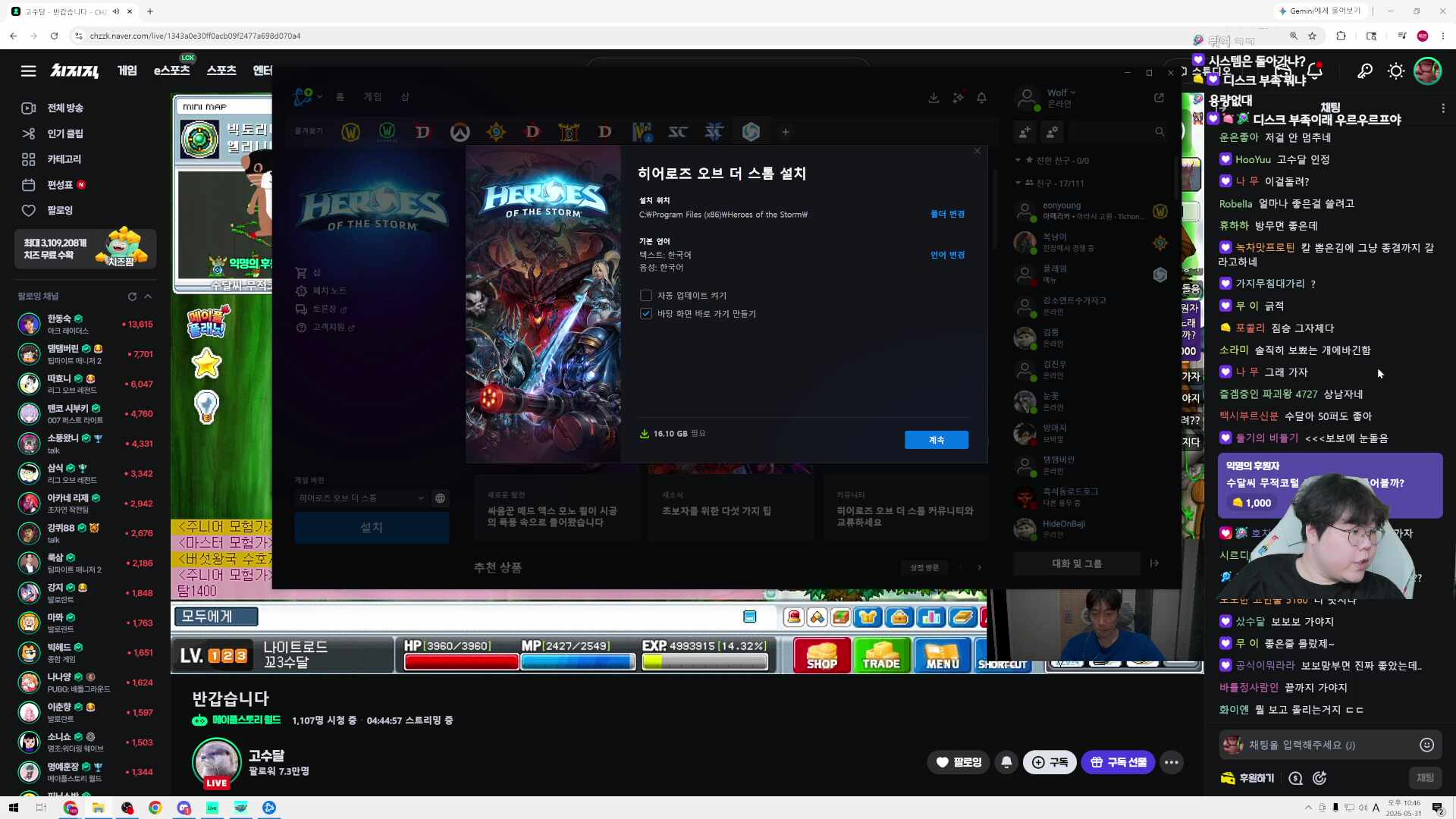Add a game to favorites bar
1456x819 pixels.
pyautogui.click(x=786, y=132)
